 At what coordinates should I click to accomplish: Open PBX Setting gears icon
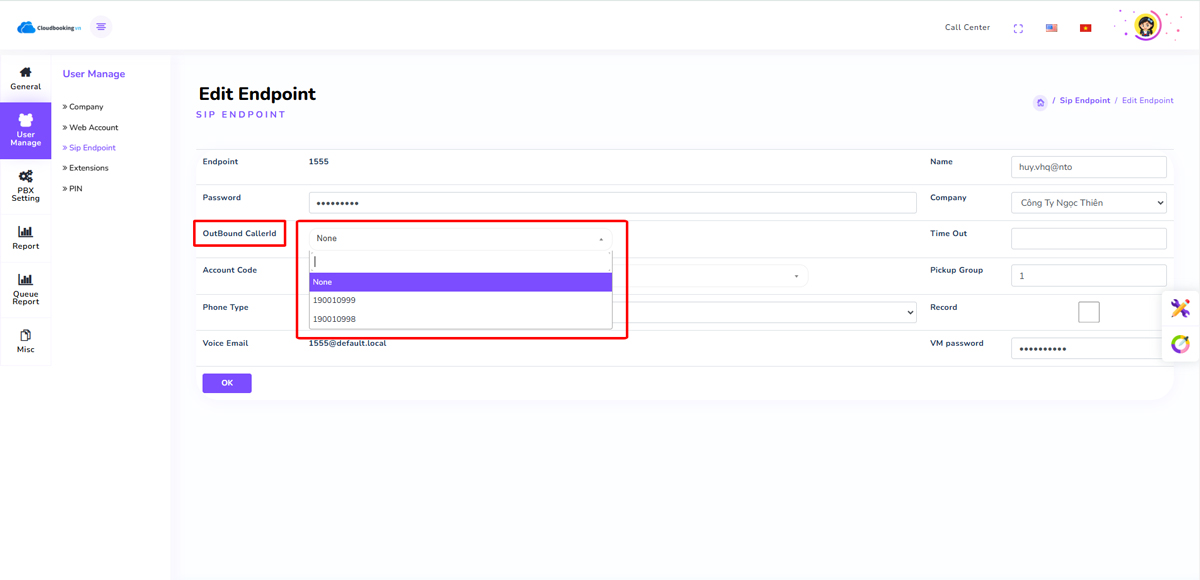click(26, 177)
